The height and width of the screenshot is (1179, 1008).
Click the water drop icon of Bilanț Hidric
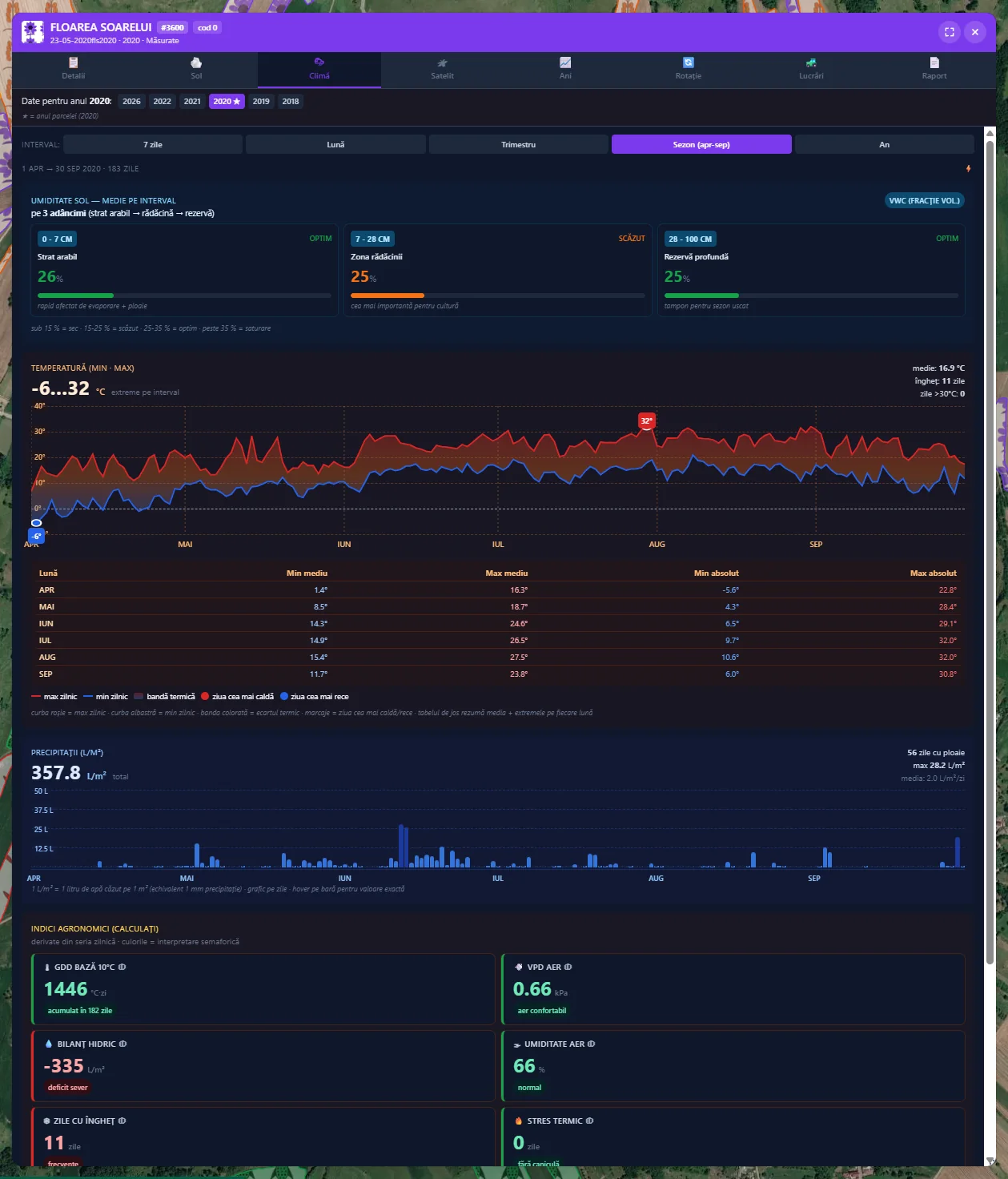coord(49,1044)
